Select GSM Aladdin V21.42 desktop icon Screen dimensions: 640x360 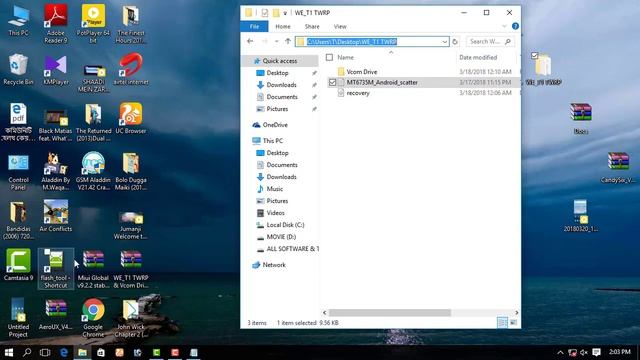pos(93,171)
